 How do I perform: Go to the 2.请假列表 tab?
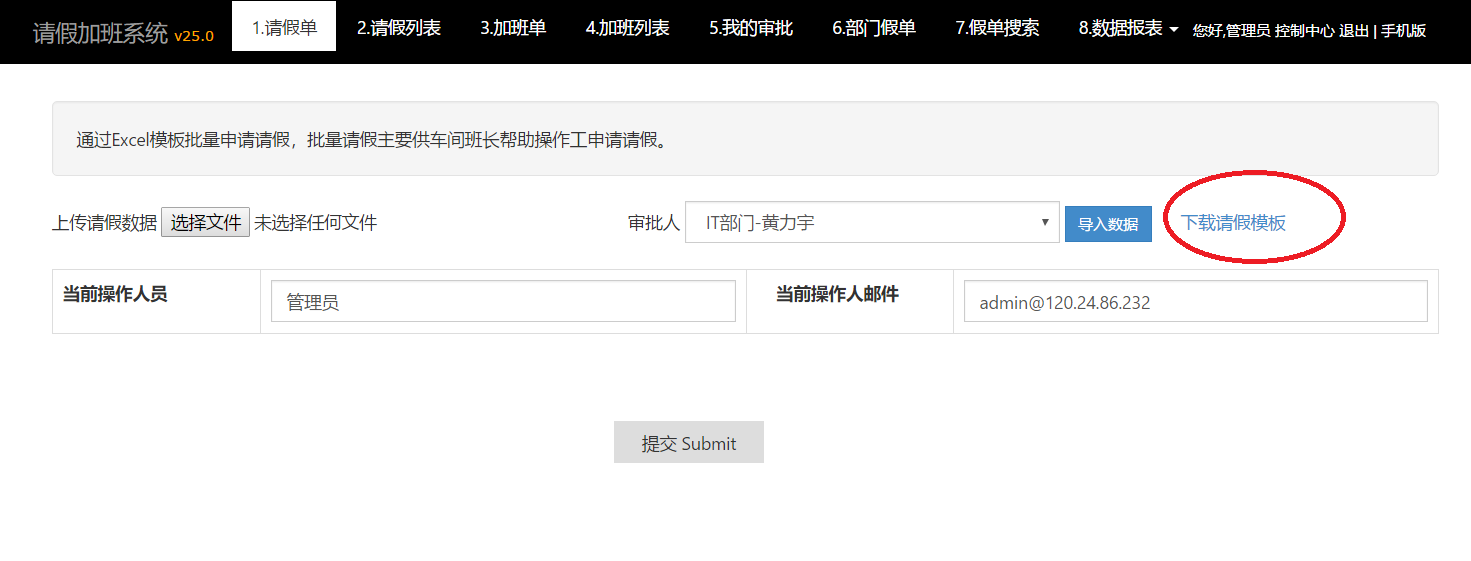coord(398,28)
